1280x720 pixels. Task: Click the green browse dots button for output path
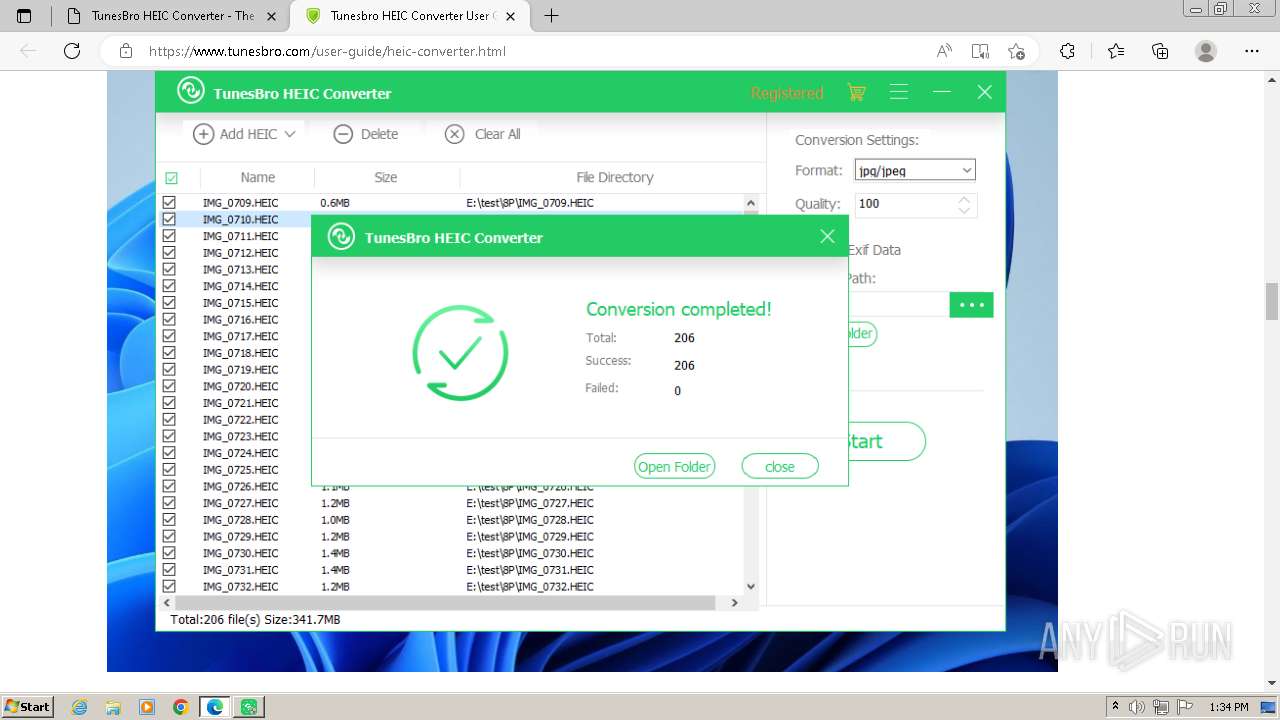[x=971, y=305]
